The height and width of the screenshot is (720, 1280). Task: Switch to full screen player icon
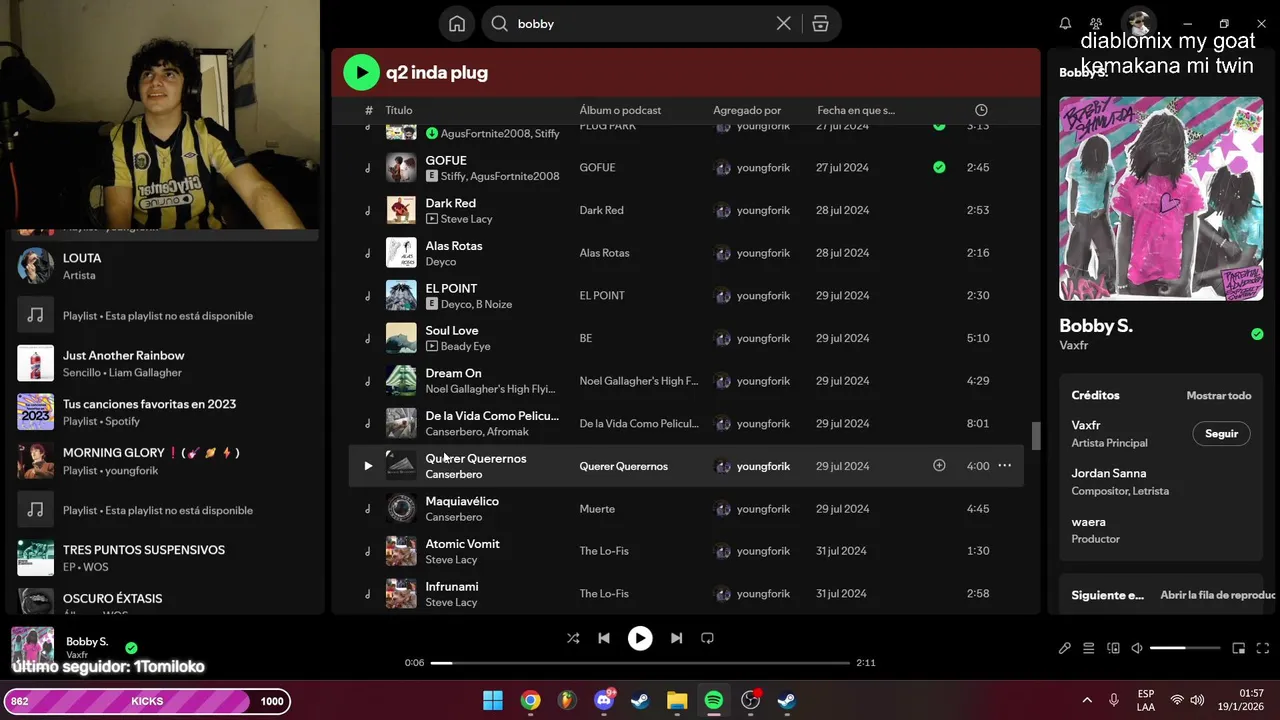[1262, 648]
